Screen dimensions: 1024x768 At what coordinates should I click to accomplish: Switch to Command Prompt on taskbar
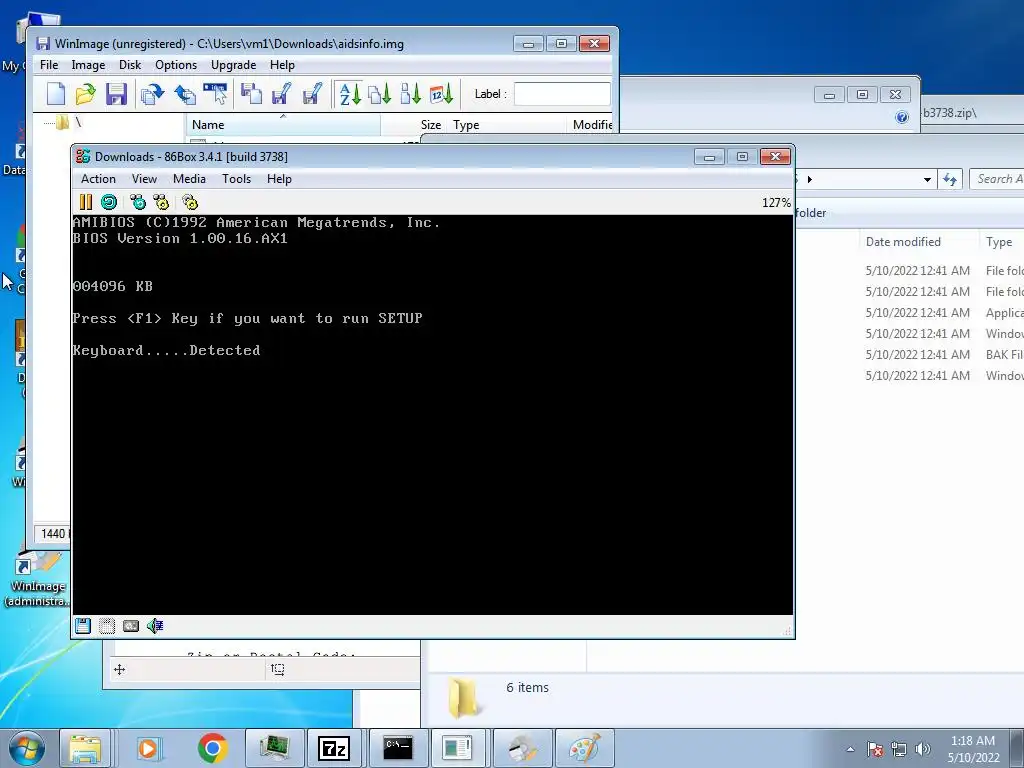(x=398, y=748)
